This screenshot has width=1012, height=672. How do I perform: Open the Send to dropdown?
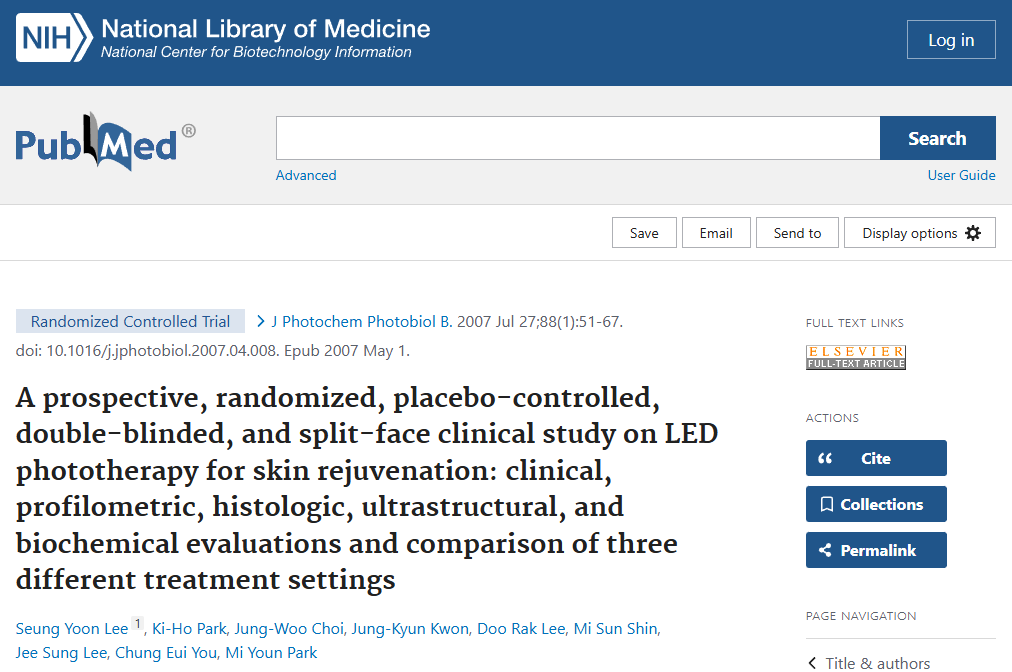[797, 233]
